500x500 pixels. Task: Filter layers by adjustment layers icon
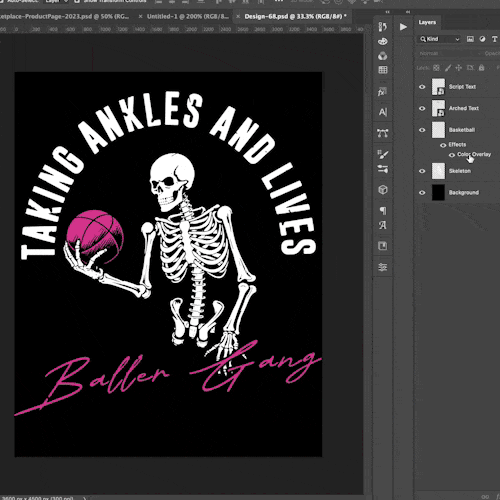482,39
